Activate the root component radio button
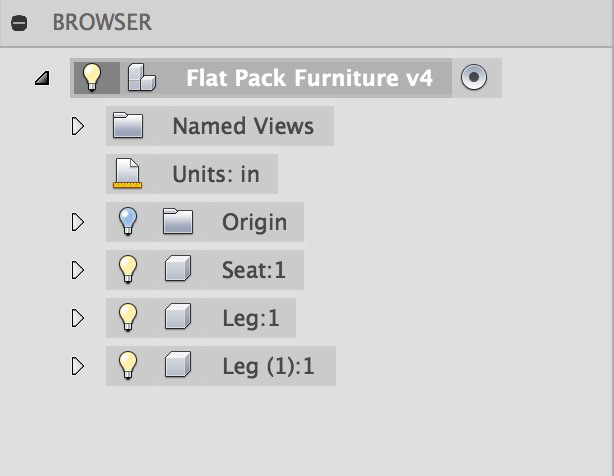This screenshot has height=476, width=614. 474,77
